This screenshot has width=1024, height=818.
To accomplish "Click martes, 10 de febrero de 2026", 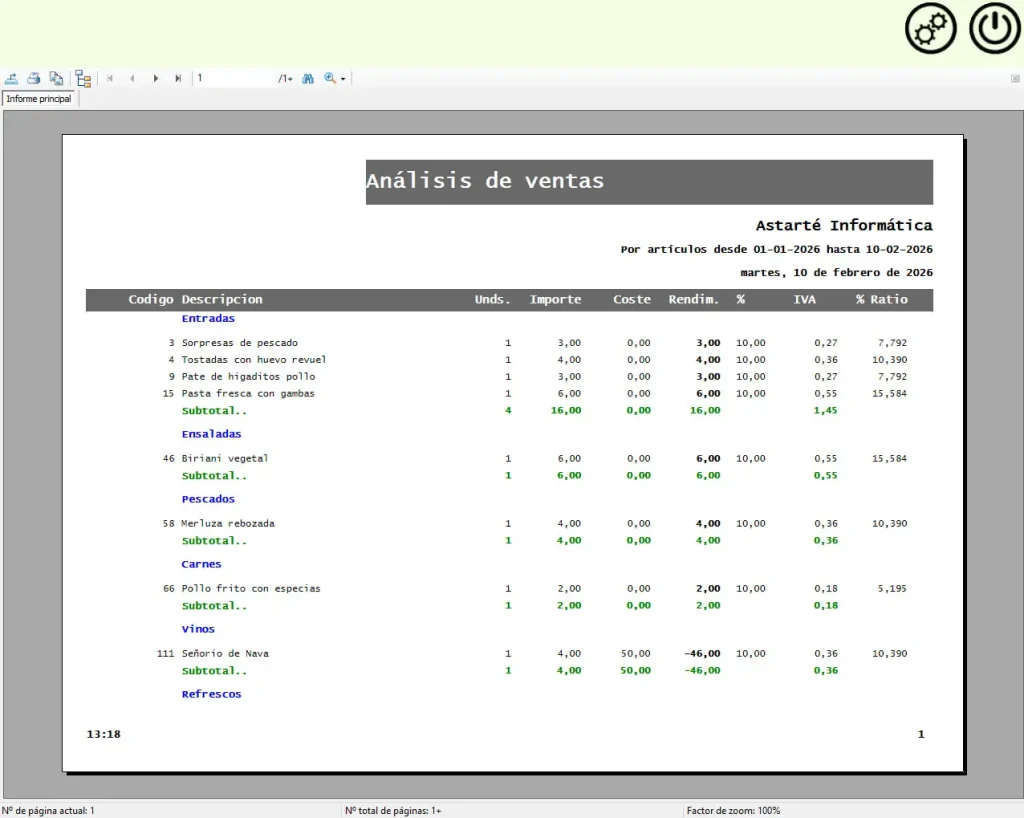I will pyautogui.click(x=837, y=273).
